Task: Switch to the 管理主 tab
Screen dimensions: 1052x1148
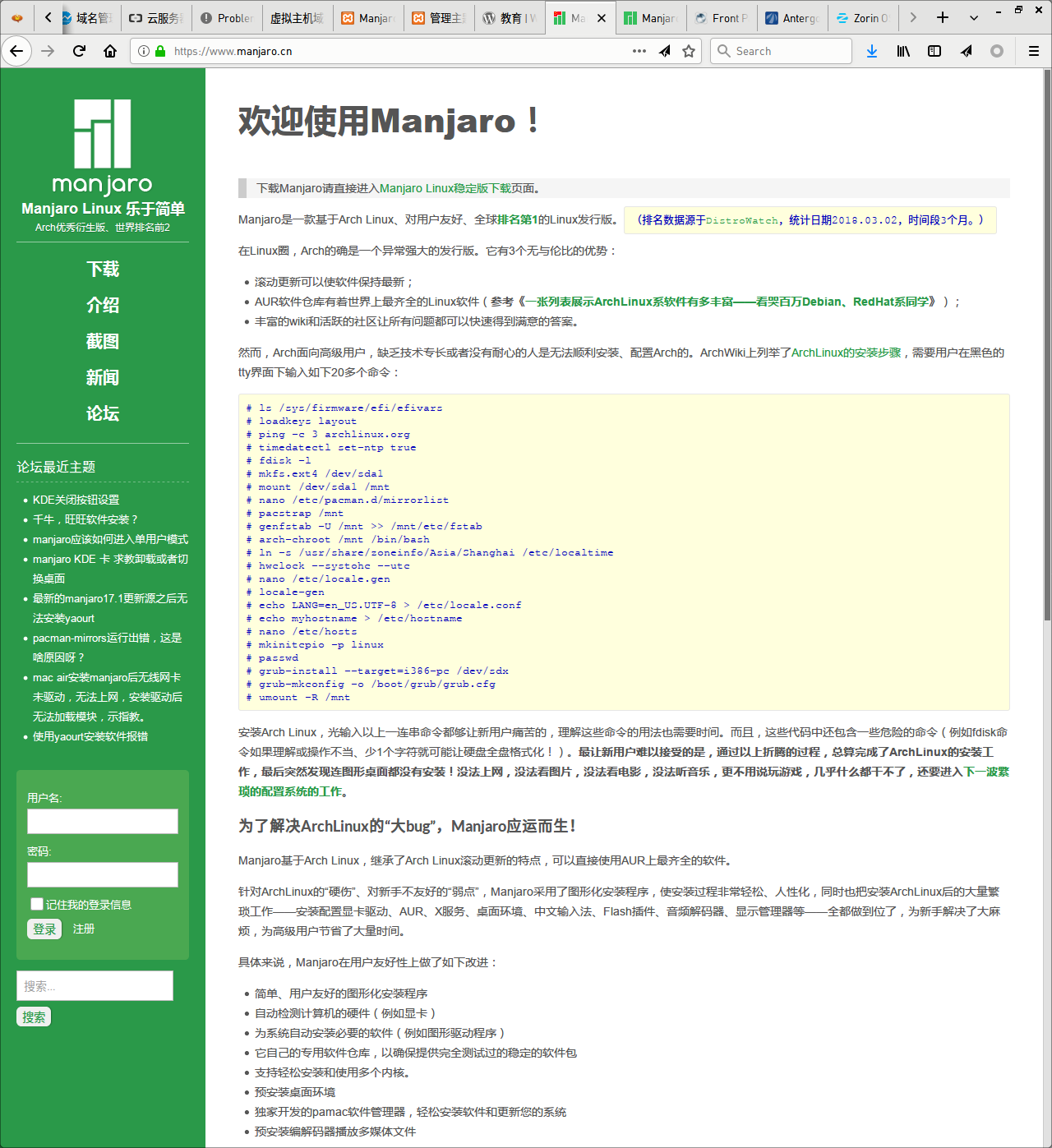Action: pyautogui.click(x=439, y=17)
